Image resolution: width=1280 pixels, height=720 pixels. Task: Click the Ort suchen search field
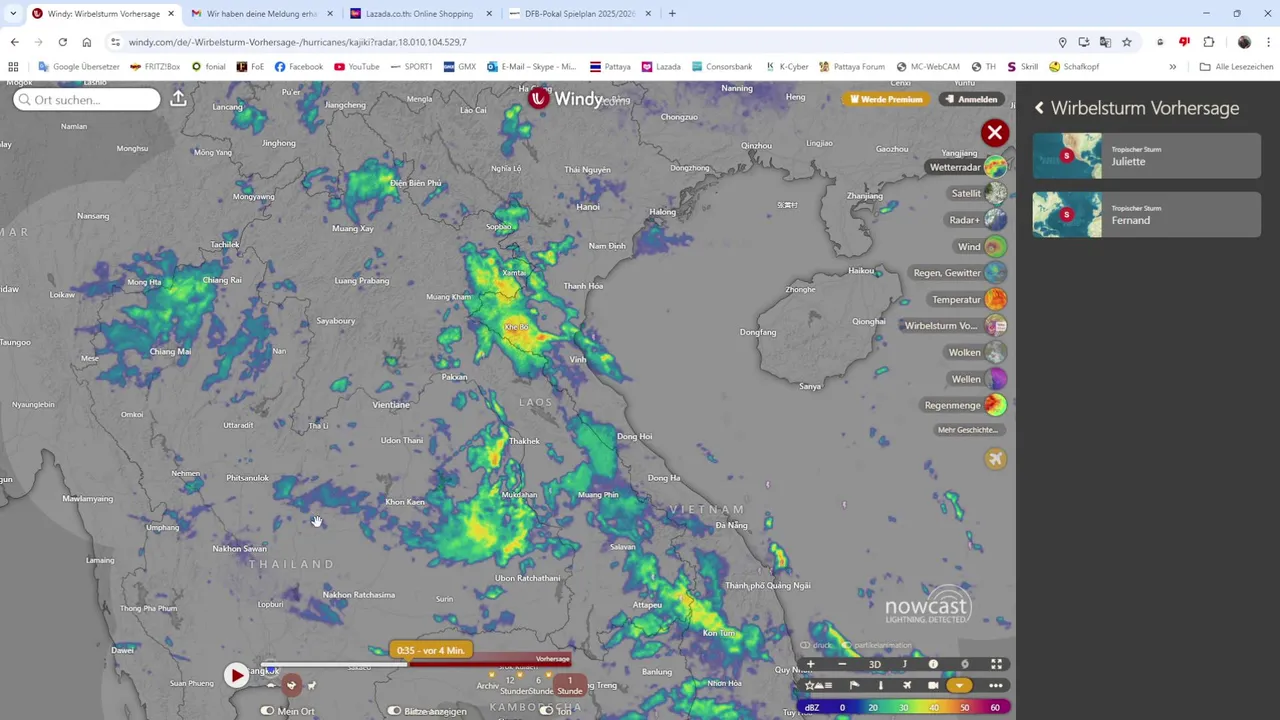click(x=86, y=99)
